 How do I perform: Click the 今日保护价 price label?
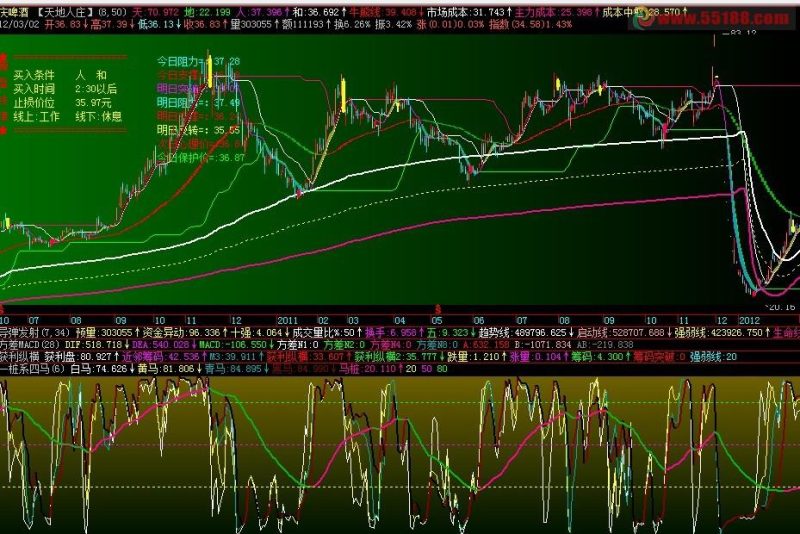[x=201, y=158]
